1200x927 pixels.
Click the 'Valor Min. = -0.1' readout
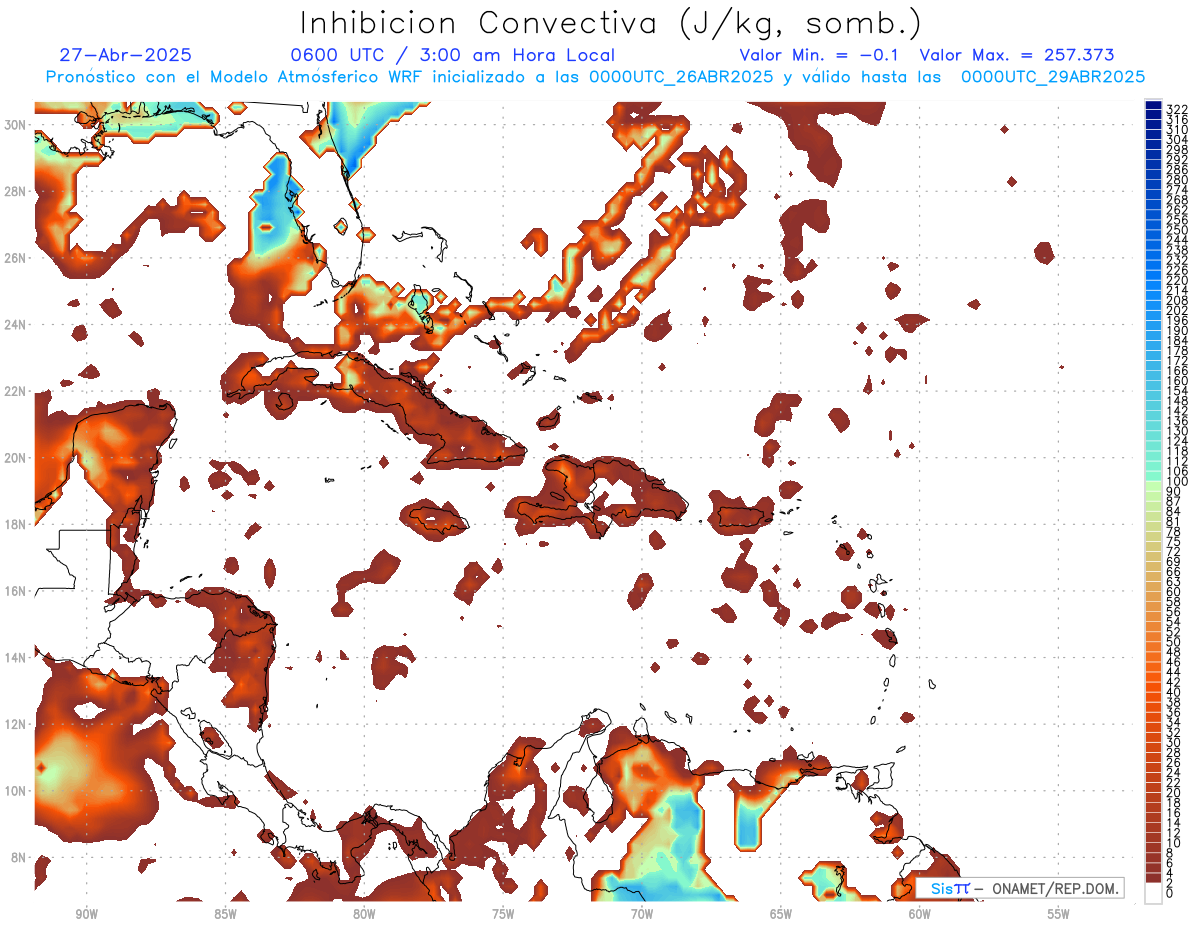pyautogui.click(x=820, y=56)
